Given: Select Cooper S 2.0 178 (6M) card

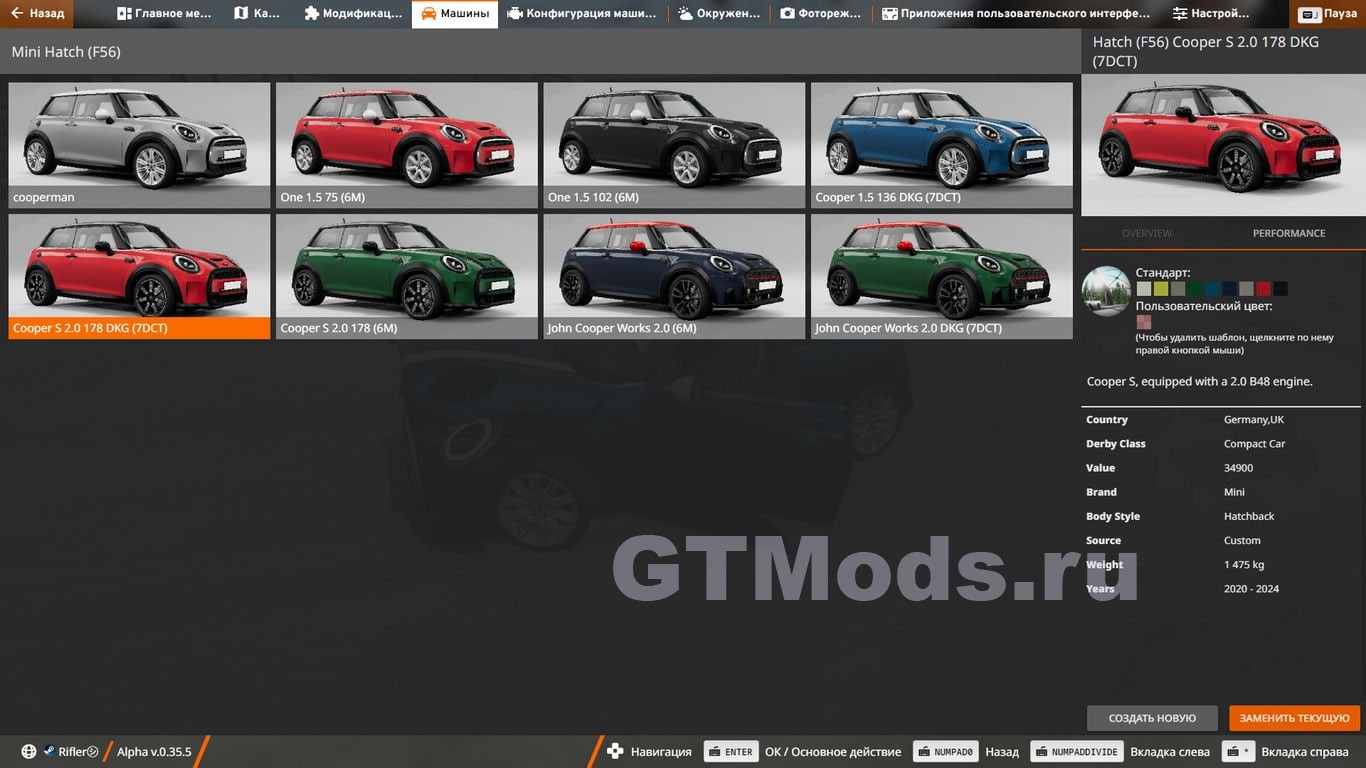Looking at the screenshot, I should (x=407, y=276).
